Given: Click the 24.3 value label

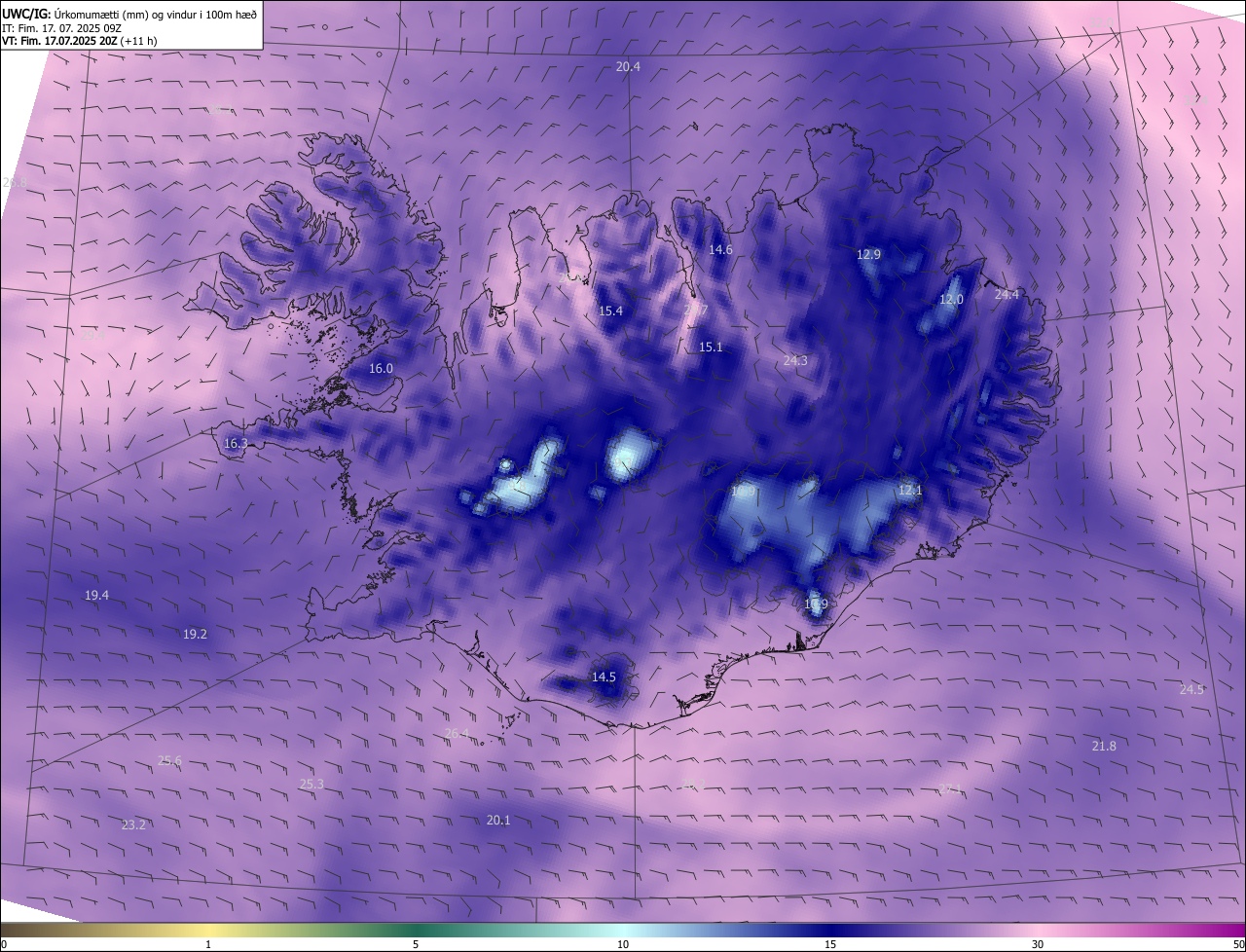Looking at the screenshot, I should 795,361.
